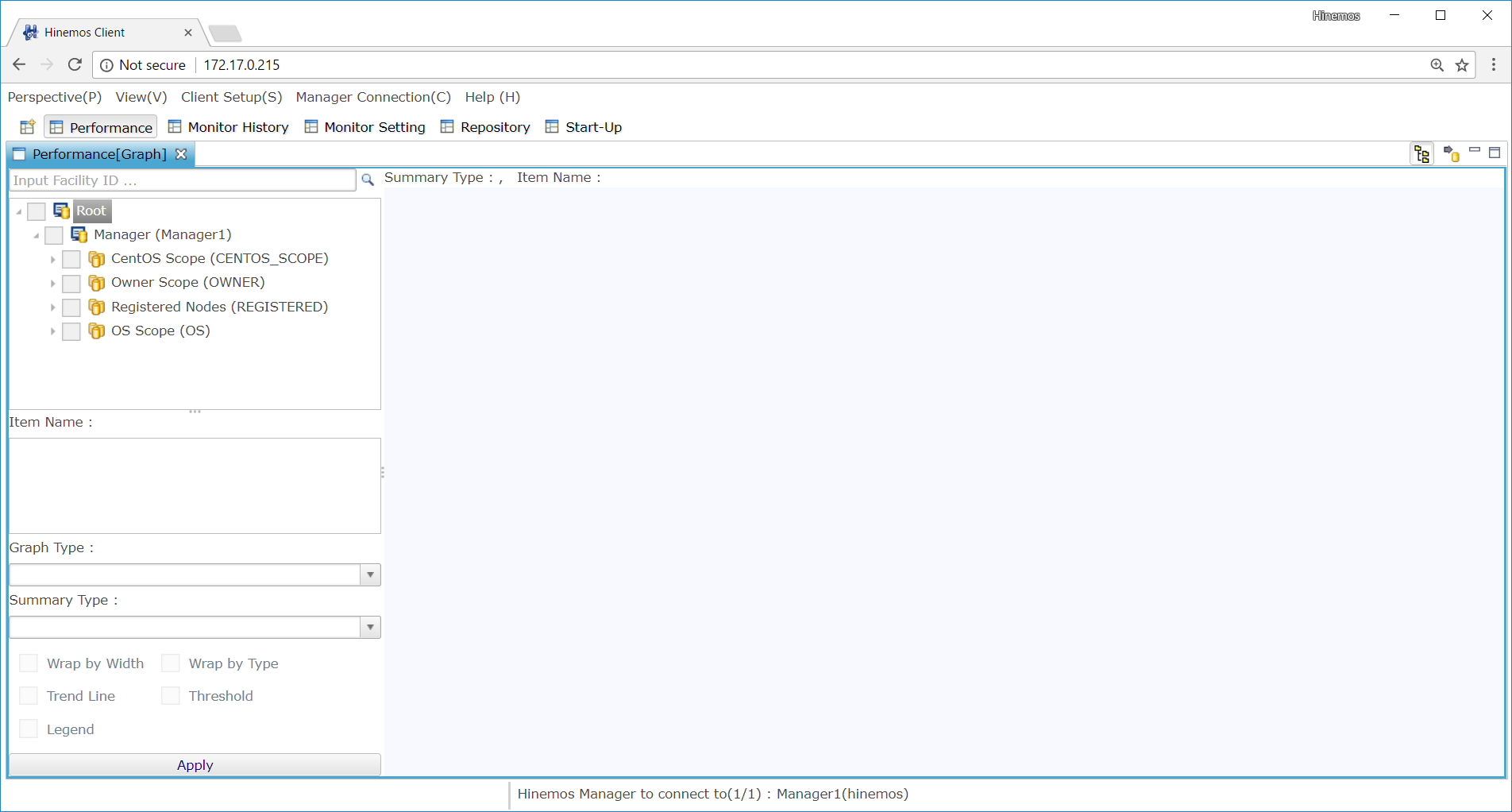The image size is (1512, 812).
Task: Toggle the Trend Line checkbox
Action: point(29,696)
